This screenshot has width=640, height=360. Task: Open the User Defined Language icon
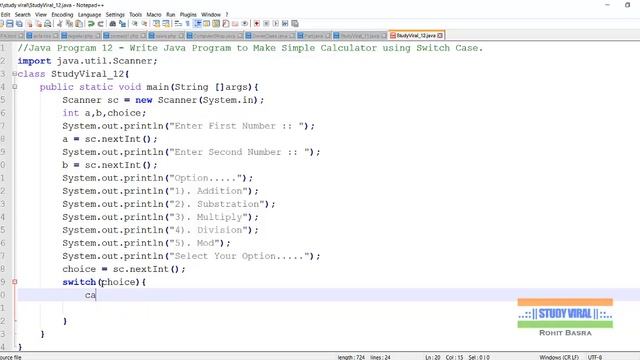[207, 24]
